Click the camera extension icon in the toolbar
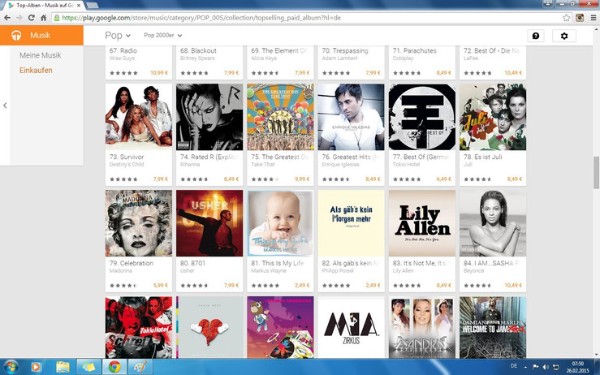This screenshot has height=375, width=600. pyautogui.click(x=580, y=18)
